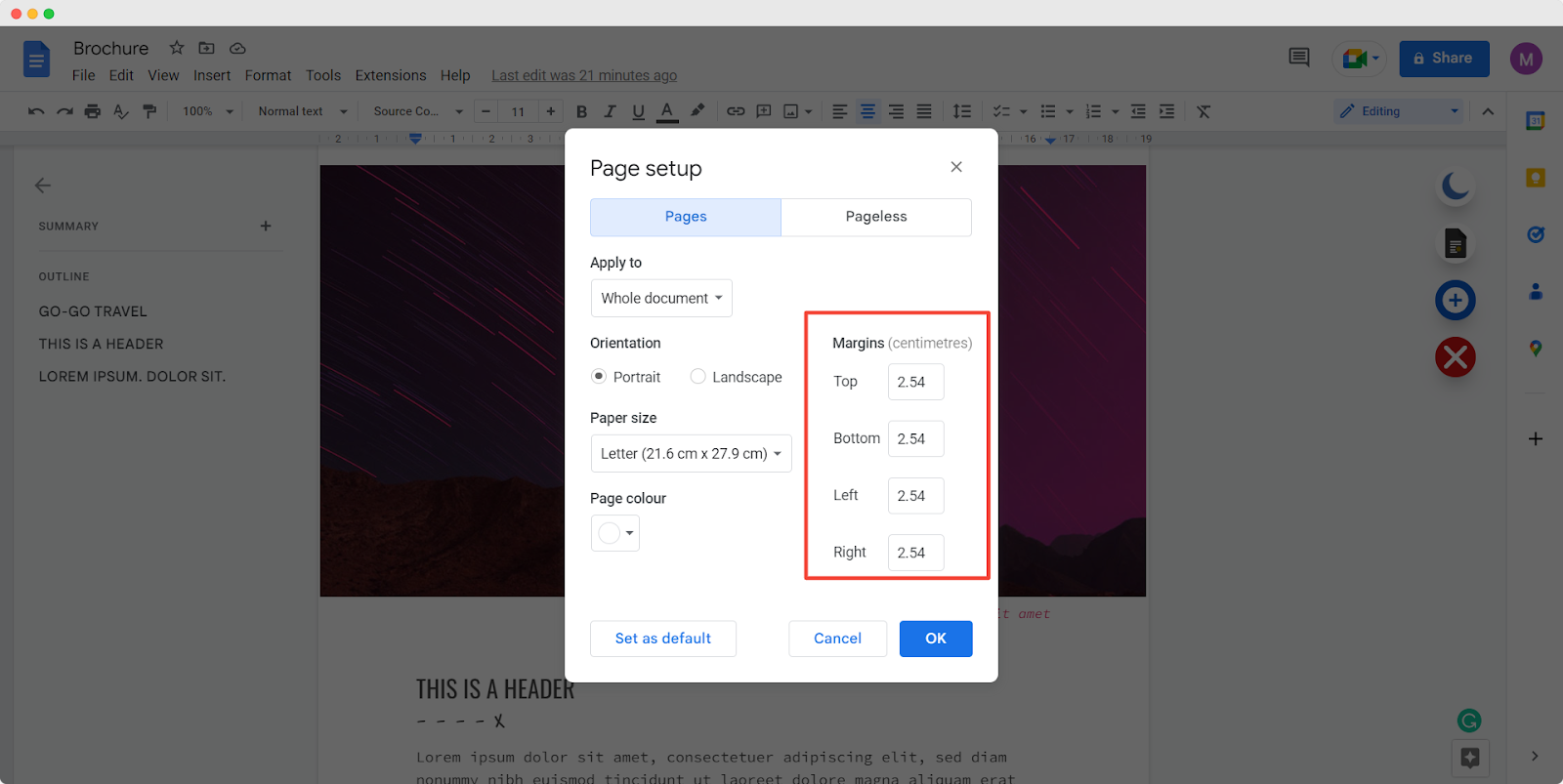
Task: Toggle bold formatting
Action: tap(582, 111)
